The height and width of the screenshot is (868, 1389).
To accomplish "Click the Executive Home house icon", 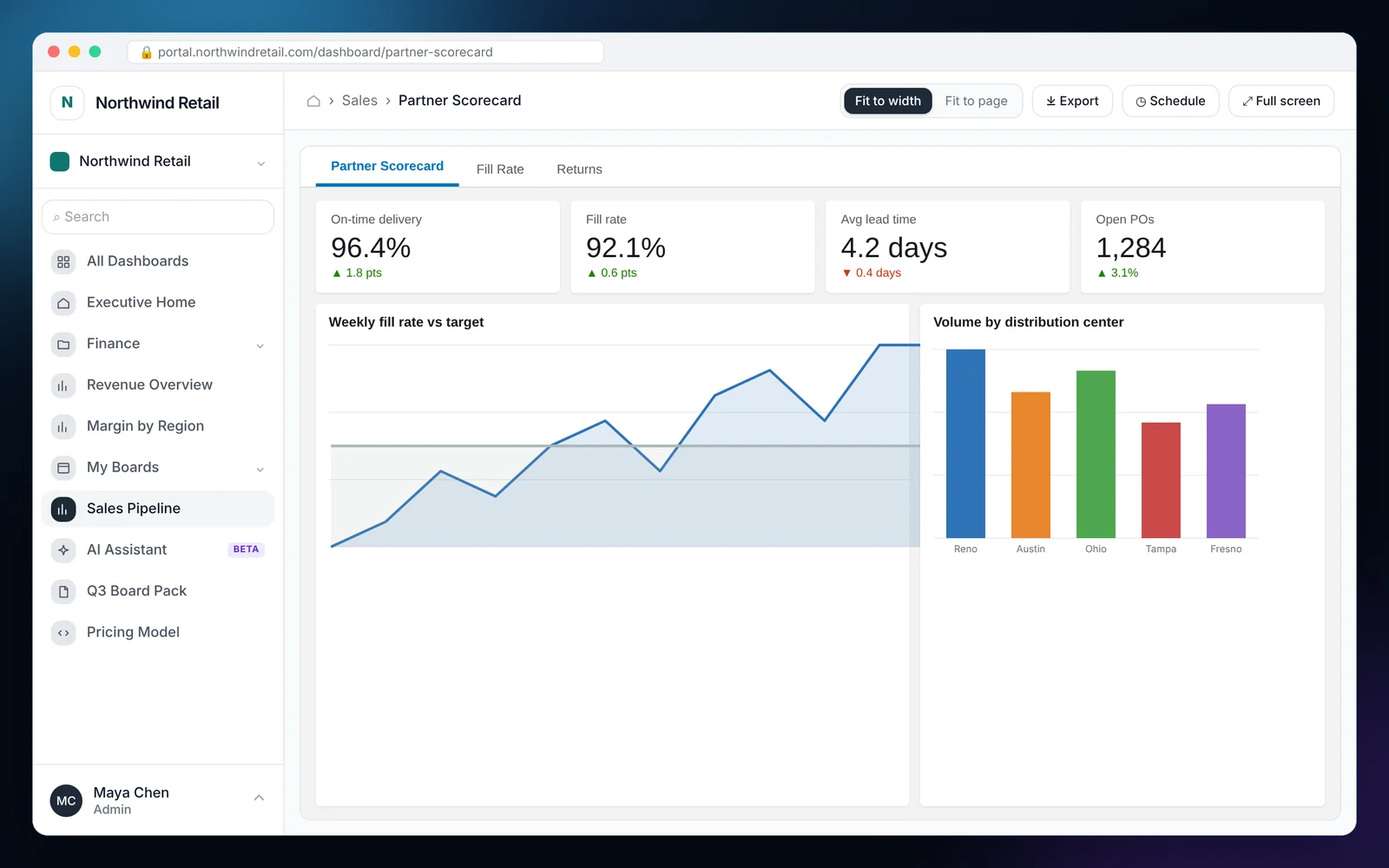I will coord(63,303).
